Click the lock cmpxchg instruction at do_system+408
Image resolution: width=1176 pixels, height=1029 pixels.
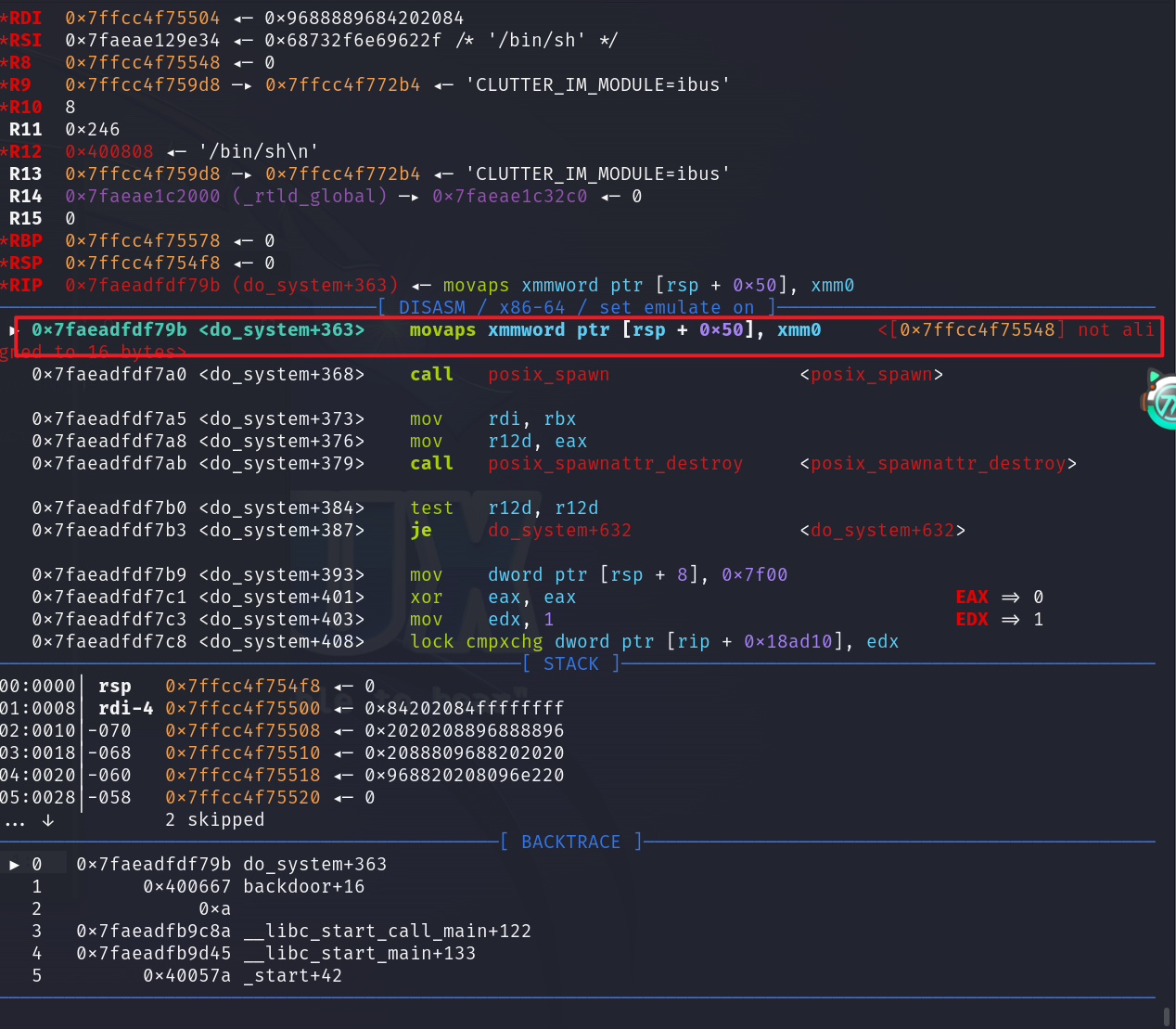[x=655, y=641]
